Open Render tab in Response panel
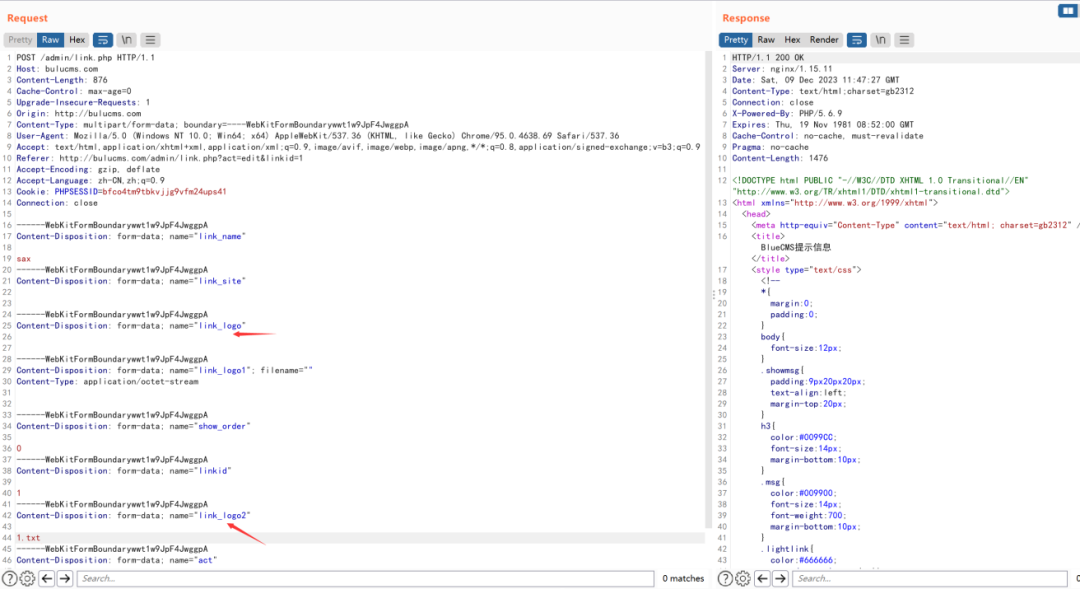 [824, 40]
